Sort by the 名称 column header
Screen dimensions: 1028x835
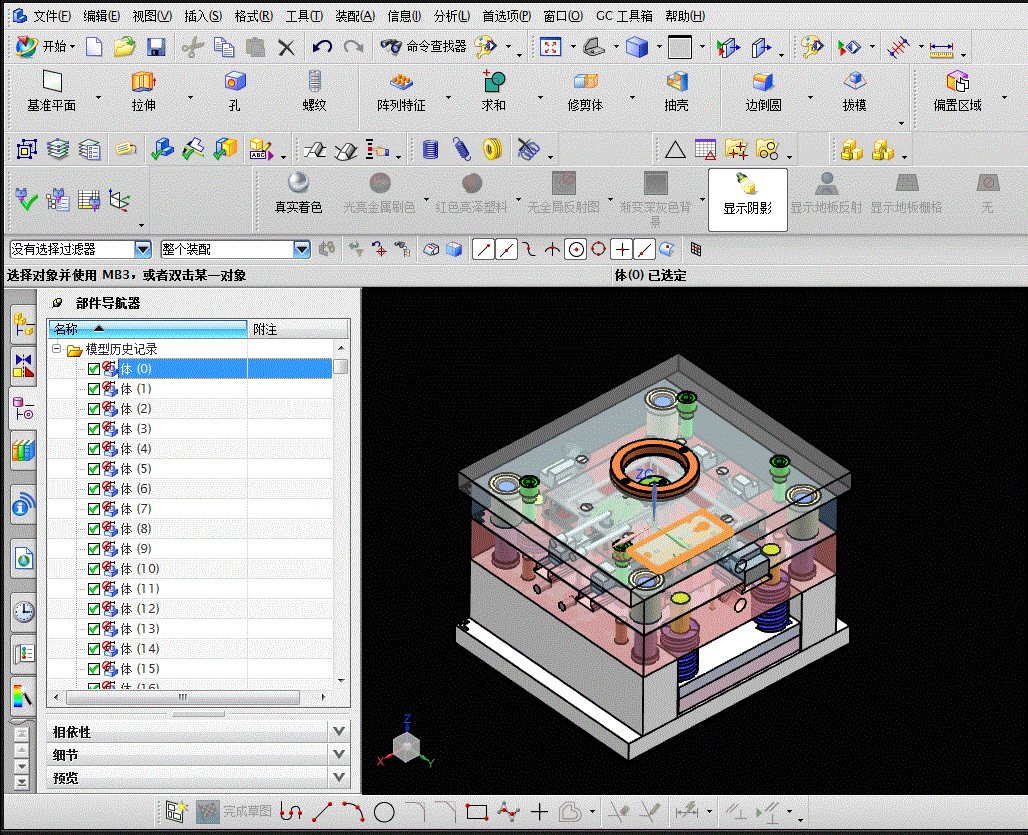tap(148, 328)
